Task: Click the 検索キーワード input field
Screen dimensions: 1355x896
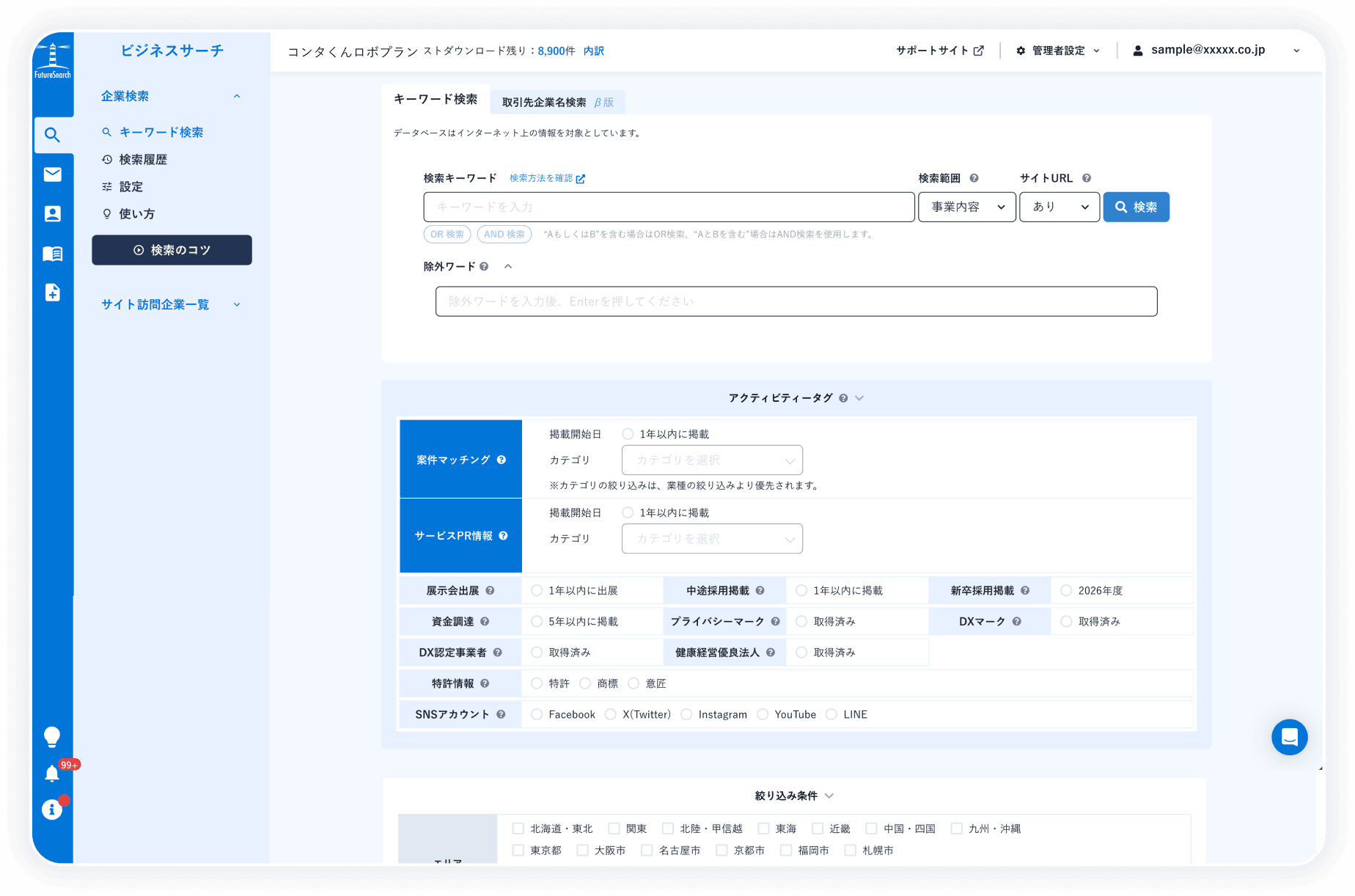Action: (x=668, y=207)
